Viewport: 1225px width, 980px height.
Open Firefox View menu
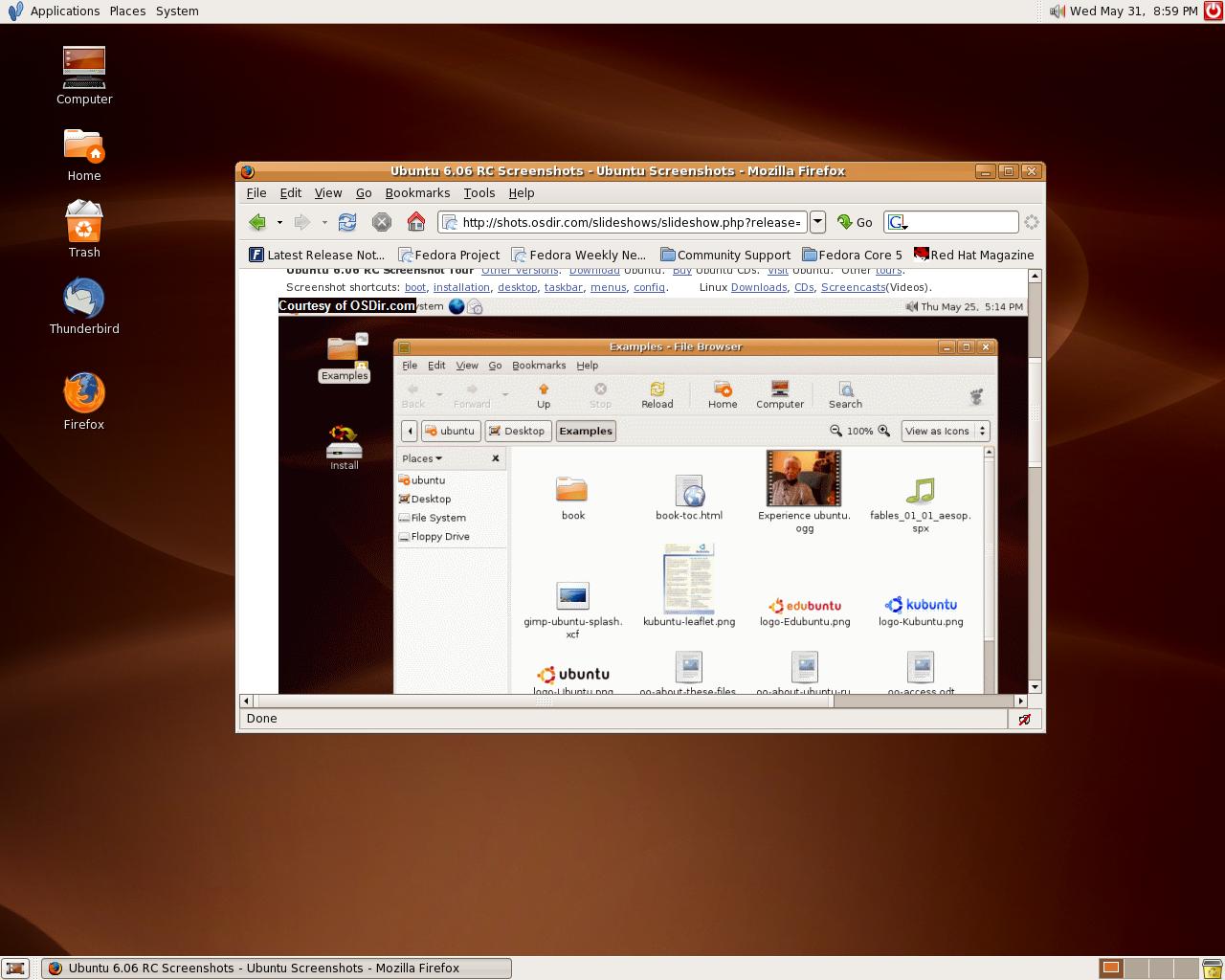pyautogui.click(x=328, y=192)
